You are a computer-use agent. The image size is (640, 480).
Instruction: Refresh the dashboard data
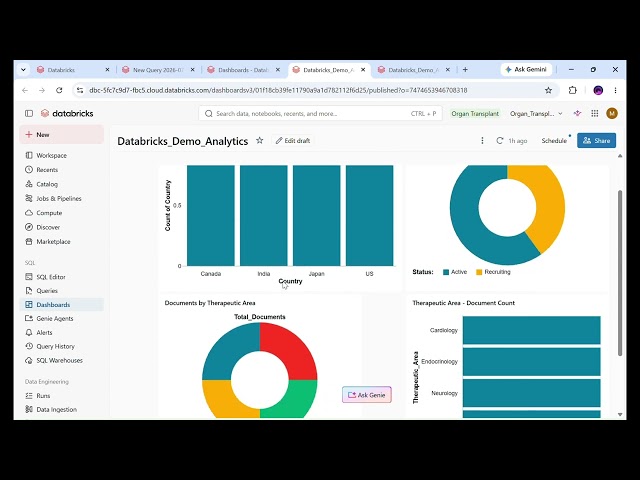(500, 140)
